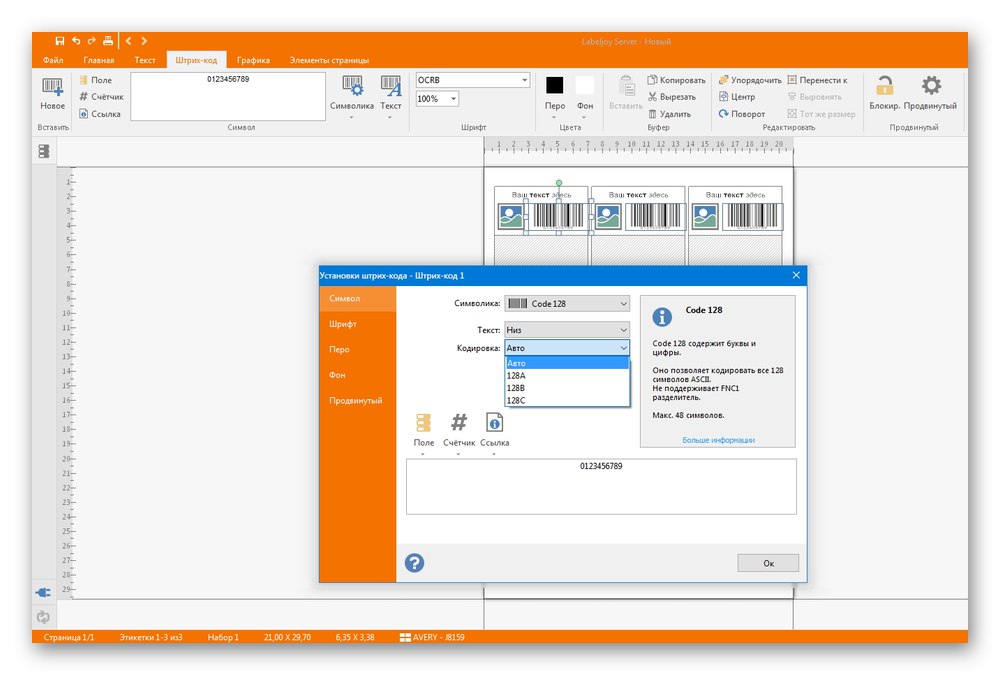Switch to the Штрих-код ribbon tab
Image resolution: width=1000 pixels, height=675 pixels.
point(196,60)
